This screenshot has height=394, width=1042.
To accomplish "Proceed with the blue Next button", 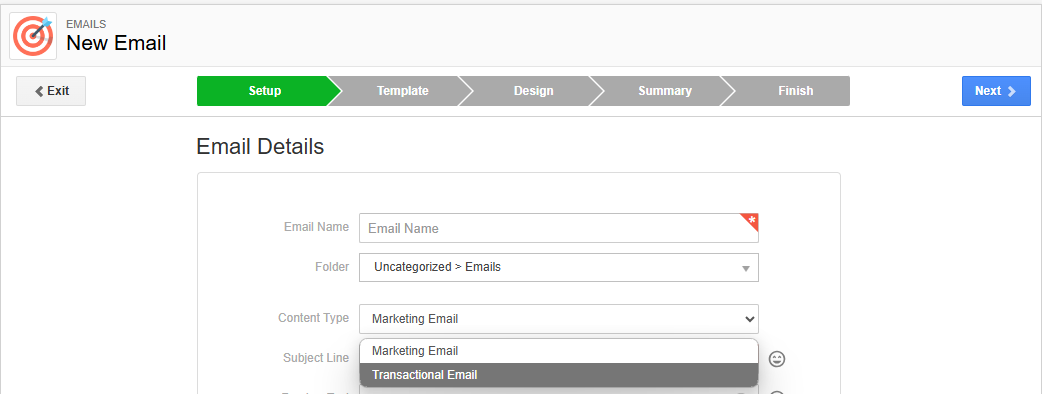I will pos(996,91).
